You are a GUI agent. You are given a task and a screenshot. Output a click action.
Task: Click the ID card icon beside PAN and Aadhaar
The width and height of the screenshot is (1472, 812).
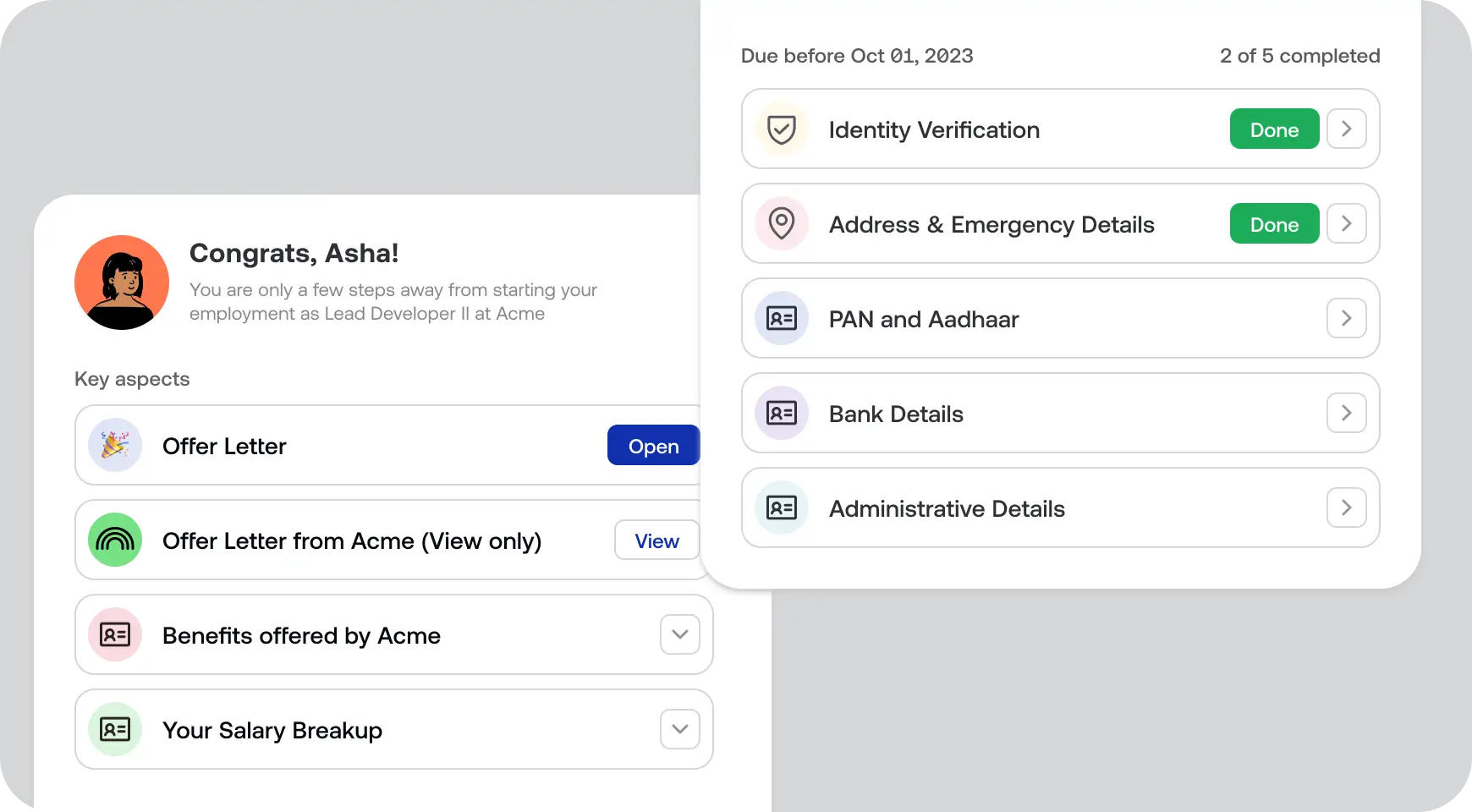(x=781, y=319)
